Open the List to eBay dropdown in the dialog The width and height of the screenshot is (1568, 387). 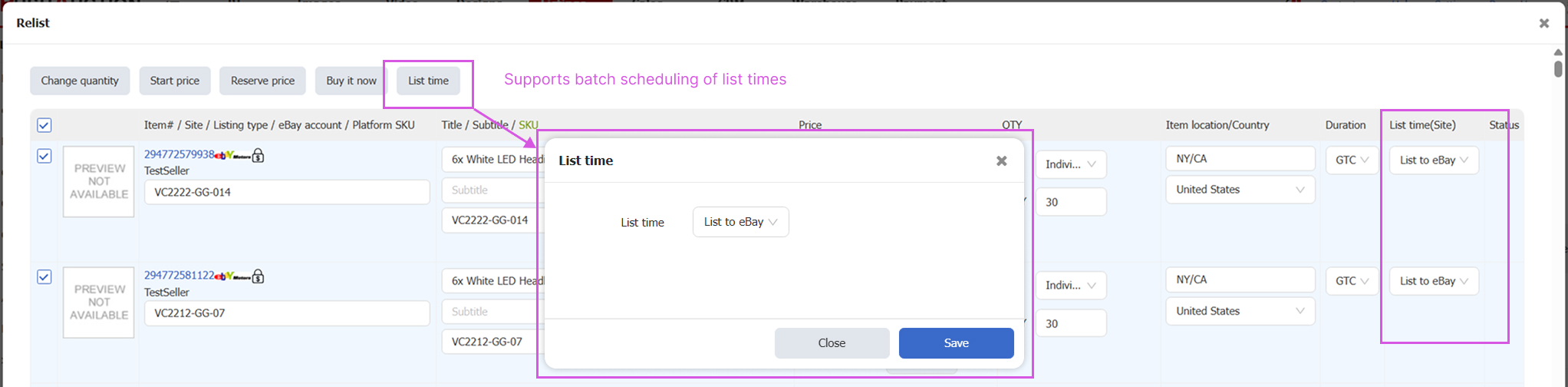pos(740,222)
